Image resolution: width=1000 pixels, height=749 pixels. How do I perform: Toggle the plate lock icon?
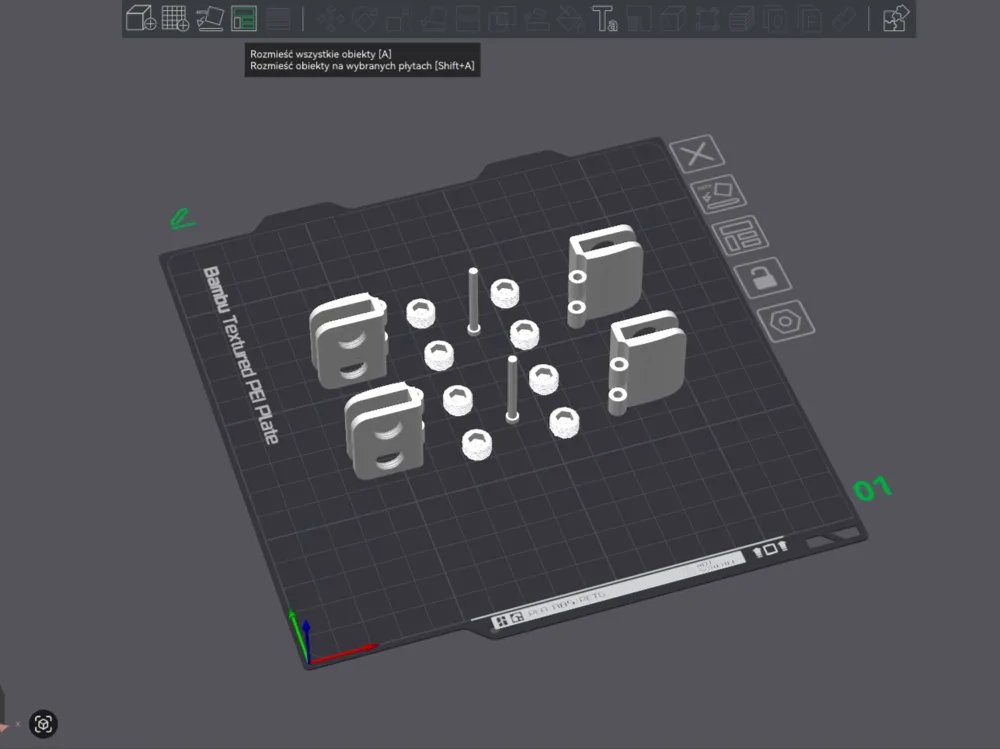(x=763, y=278)
